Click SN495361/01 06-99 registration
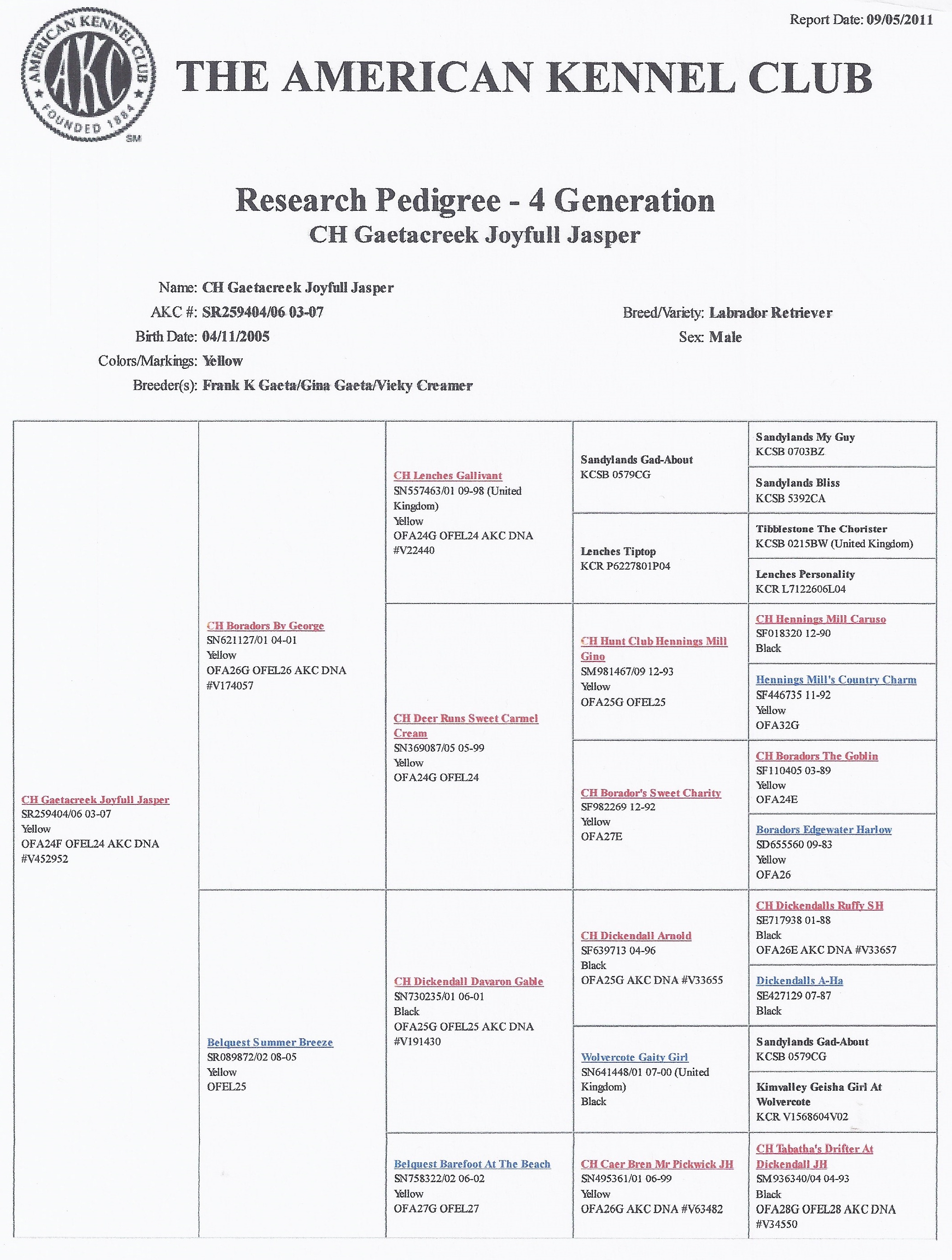 click(x=626, y=1179)
